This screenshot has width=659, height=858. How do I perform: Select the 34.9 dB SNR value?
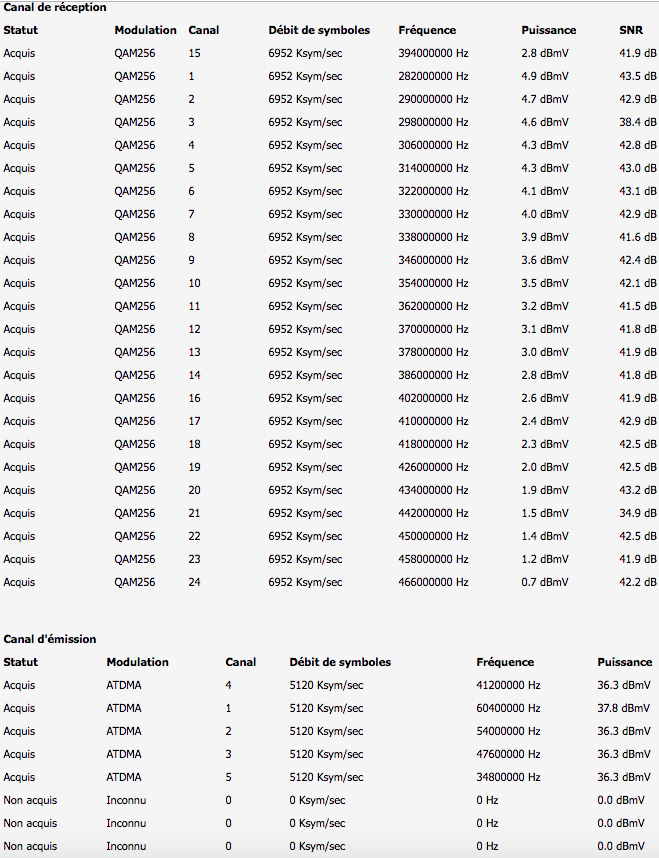(x=638, y=513)
